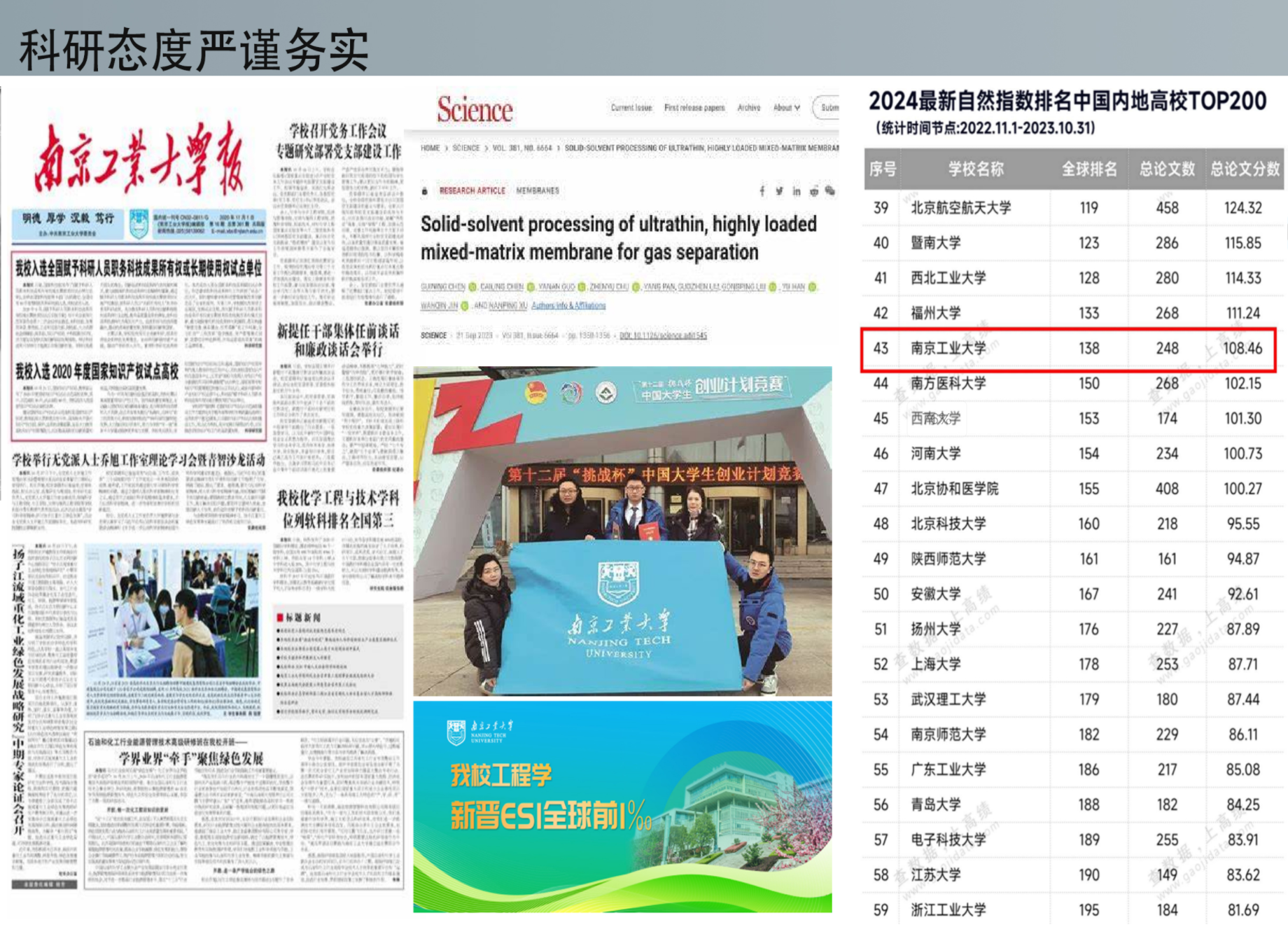1288x927 pixels.
Task: Open ORCID icon next to Cailing Chen
Action: [531, 287]
